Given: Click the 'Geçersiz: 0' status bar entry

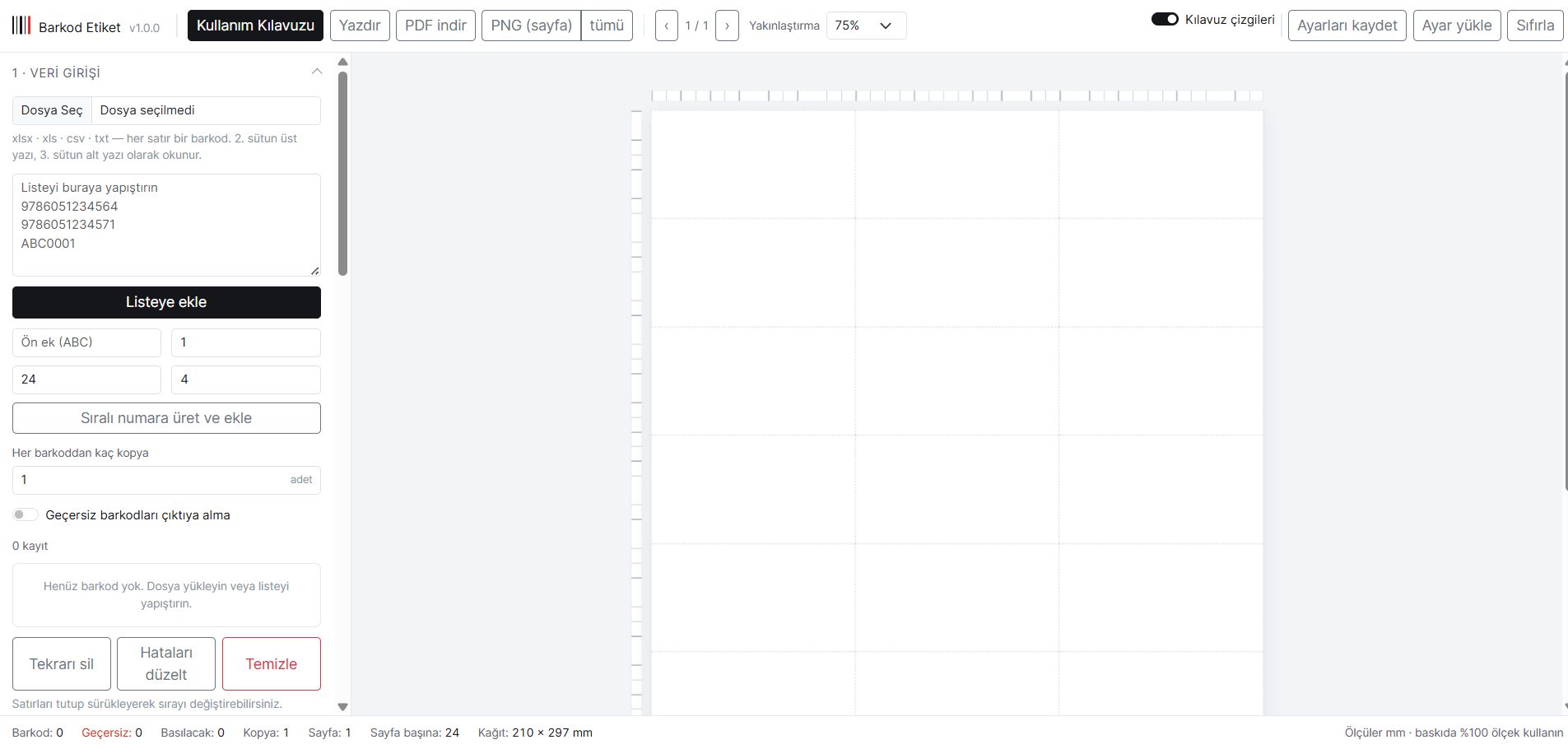Looking at the screenshot, I should tap(112, 733).
